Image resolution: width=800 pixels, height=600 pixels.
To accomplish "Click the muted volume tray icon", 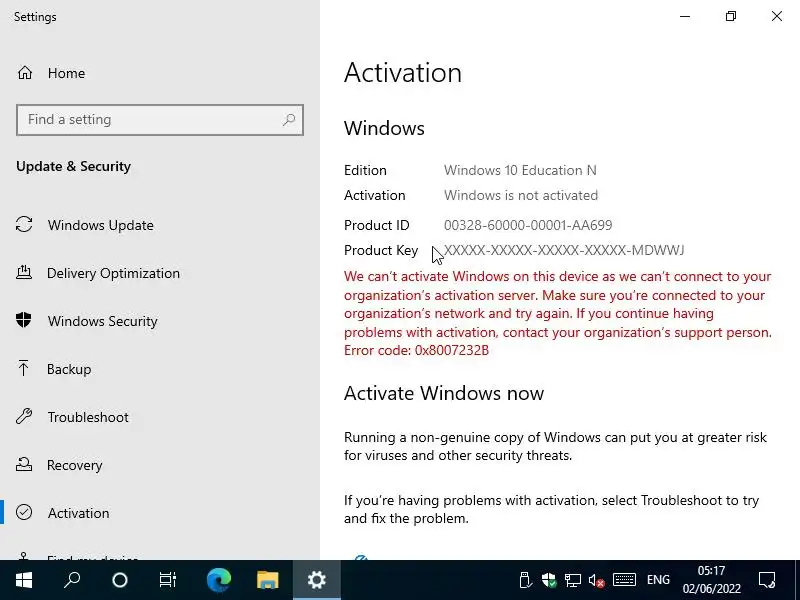I will click(596, 580).
